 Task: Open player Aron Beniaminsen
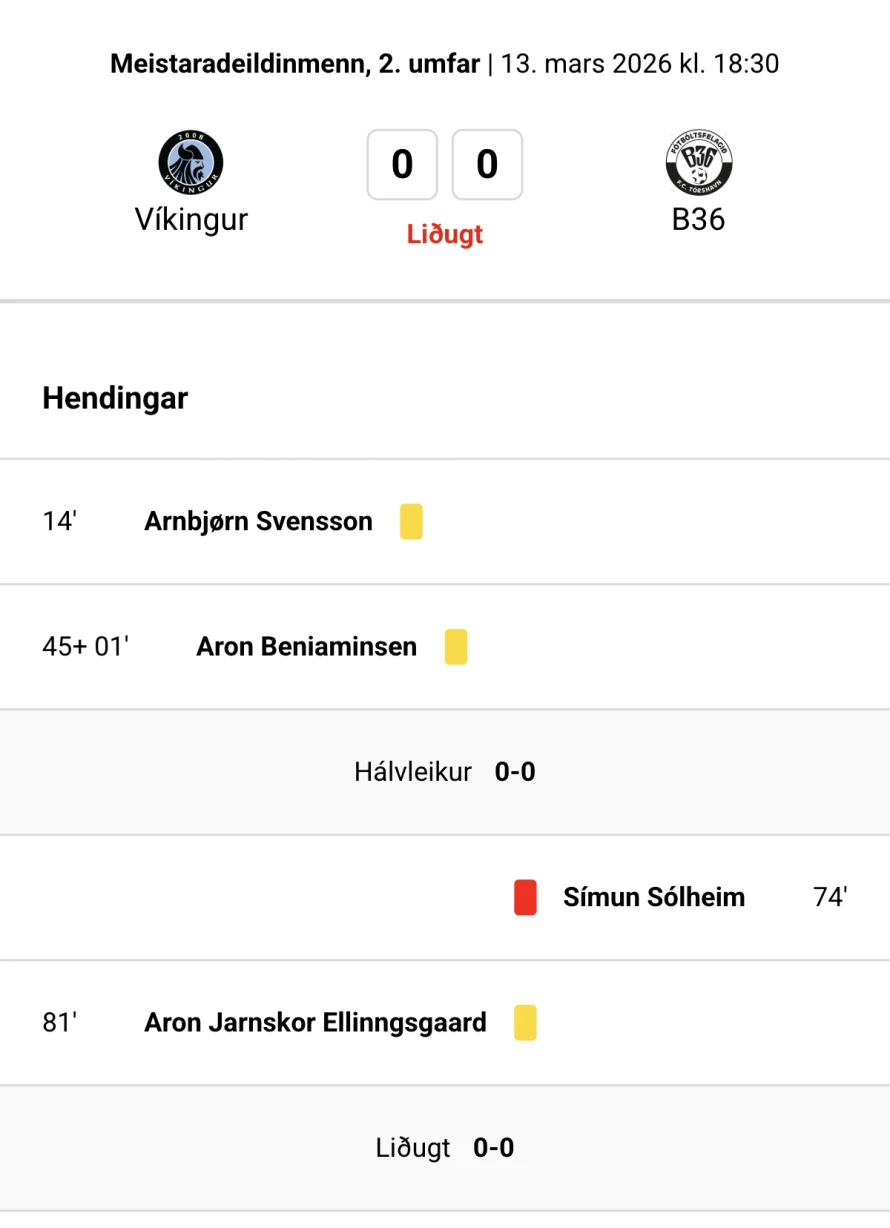(306, 647)
